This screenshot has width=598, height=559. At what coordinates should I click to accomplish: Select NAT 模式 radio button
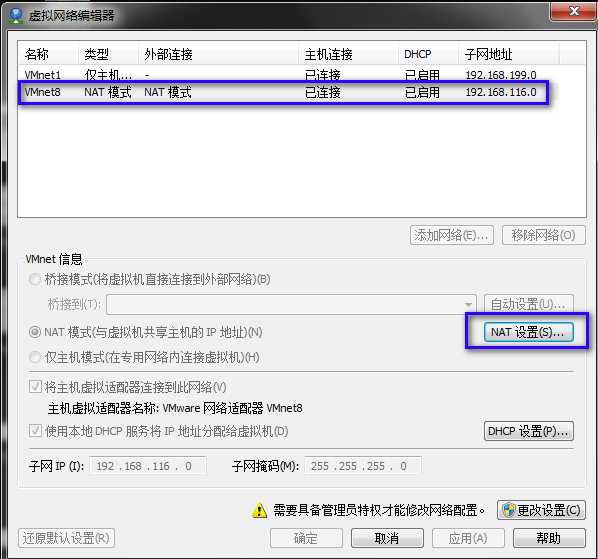pos(35,332)
